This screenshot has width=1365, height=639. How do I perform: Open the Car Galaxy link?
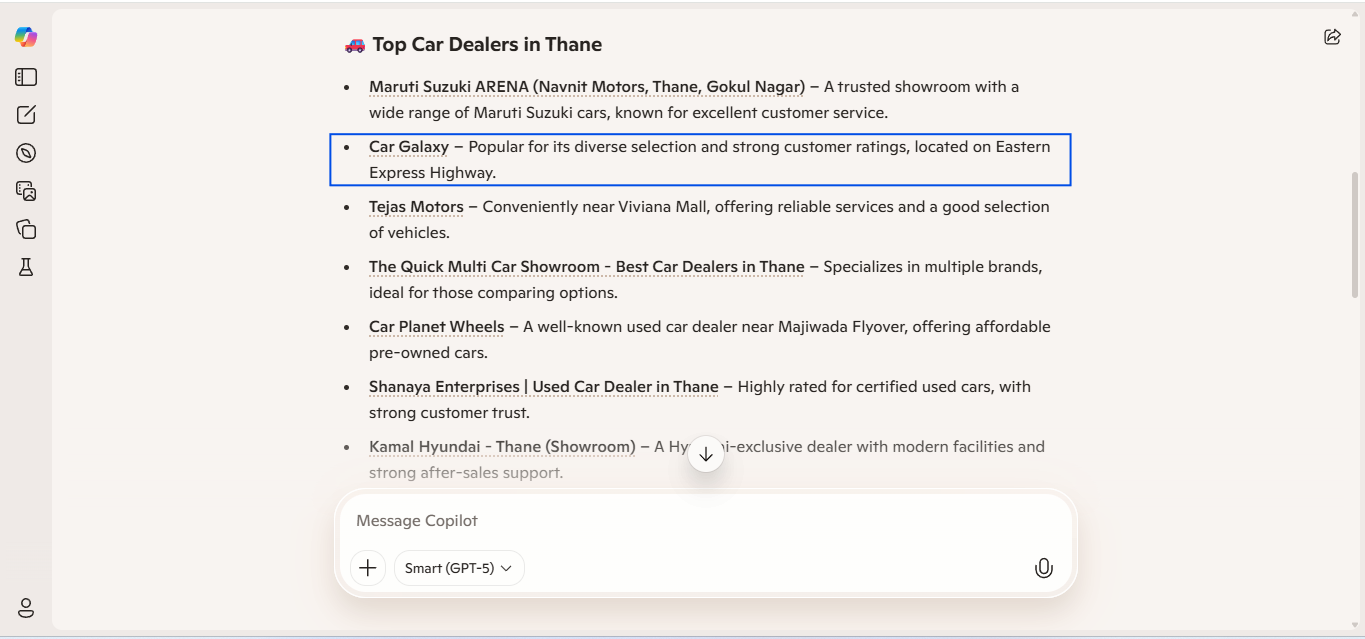[408, 146]
